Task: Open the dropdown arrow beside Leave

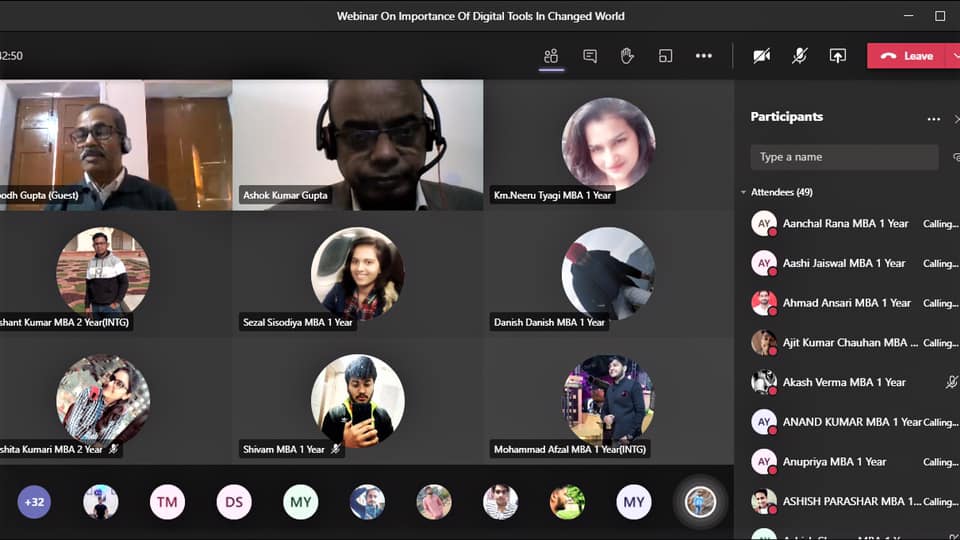Action: [952, 56]
